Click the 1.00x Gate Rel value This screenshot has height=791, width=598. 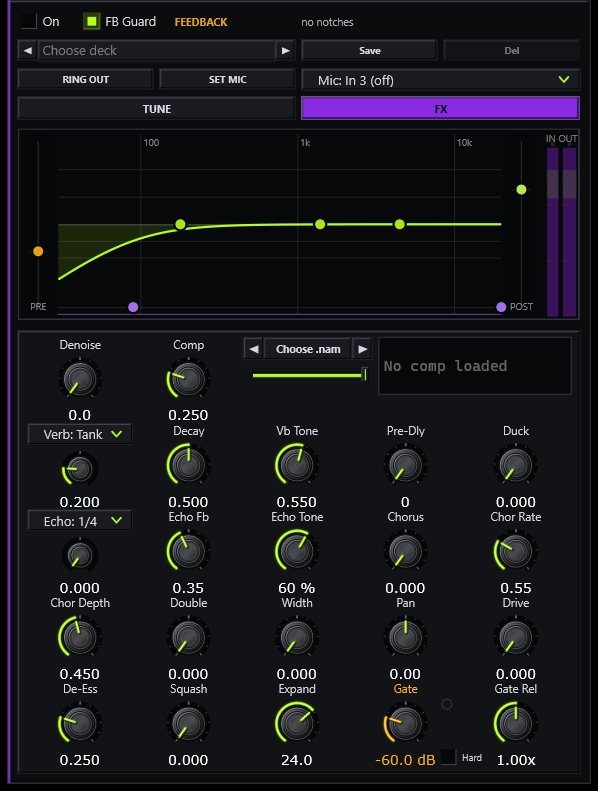click(x=515, y=760)
